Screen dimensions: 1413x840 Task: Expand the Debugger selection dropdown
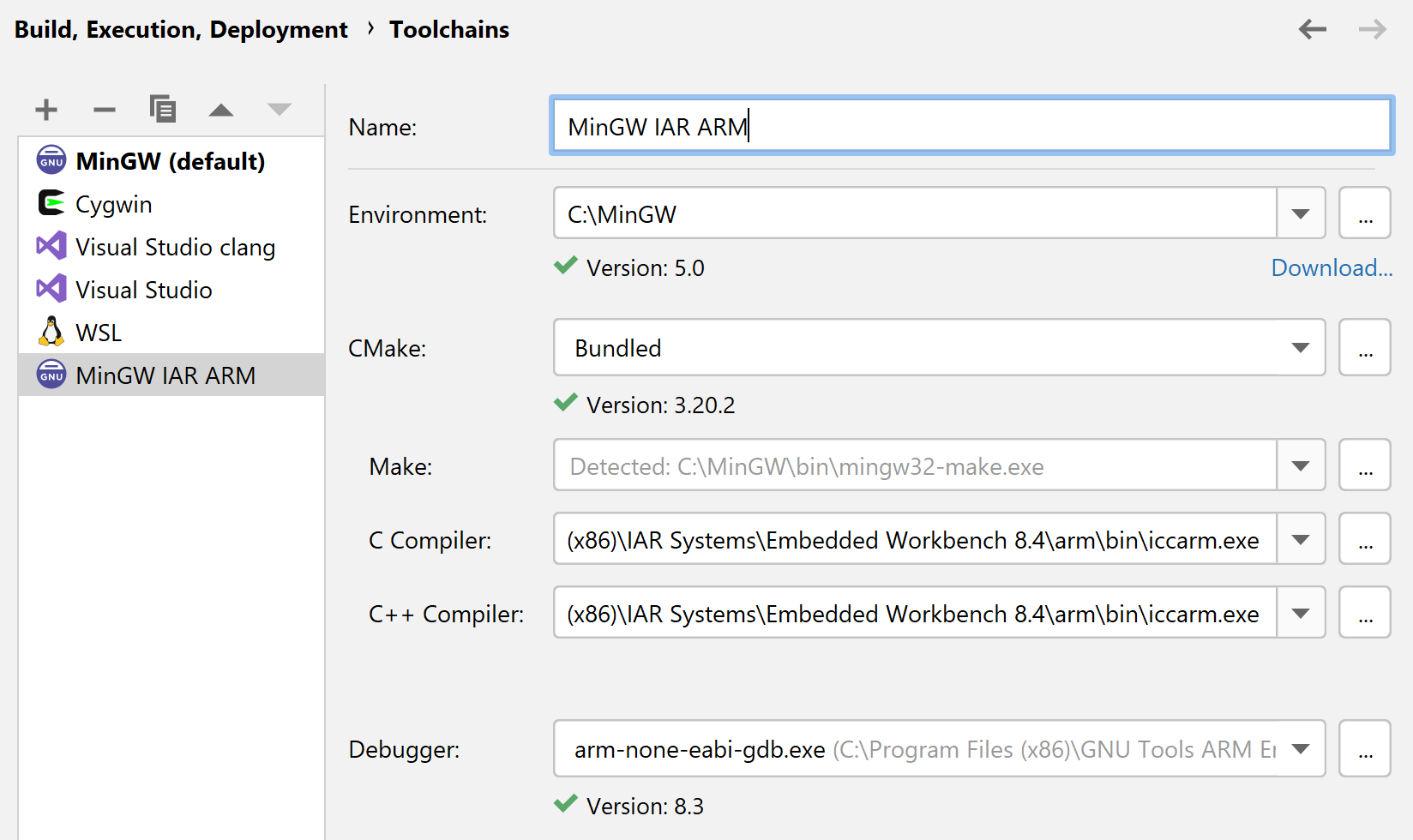1301,749
